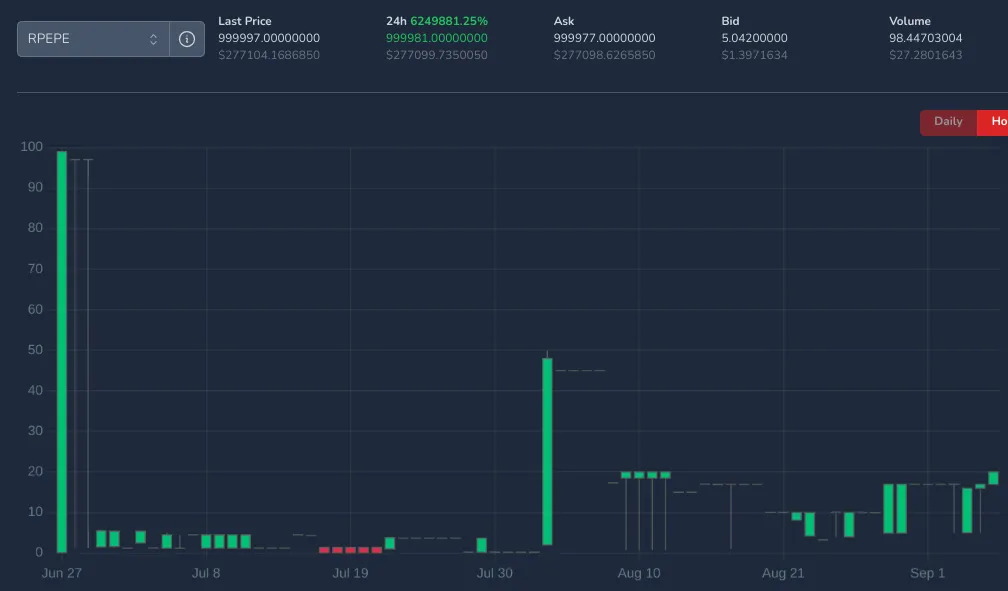The width and height of the screenshot is (1008, 591).
Task: Click the Jul 8 x-axis date label
Action: click(206, 573)
